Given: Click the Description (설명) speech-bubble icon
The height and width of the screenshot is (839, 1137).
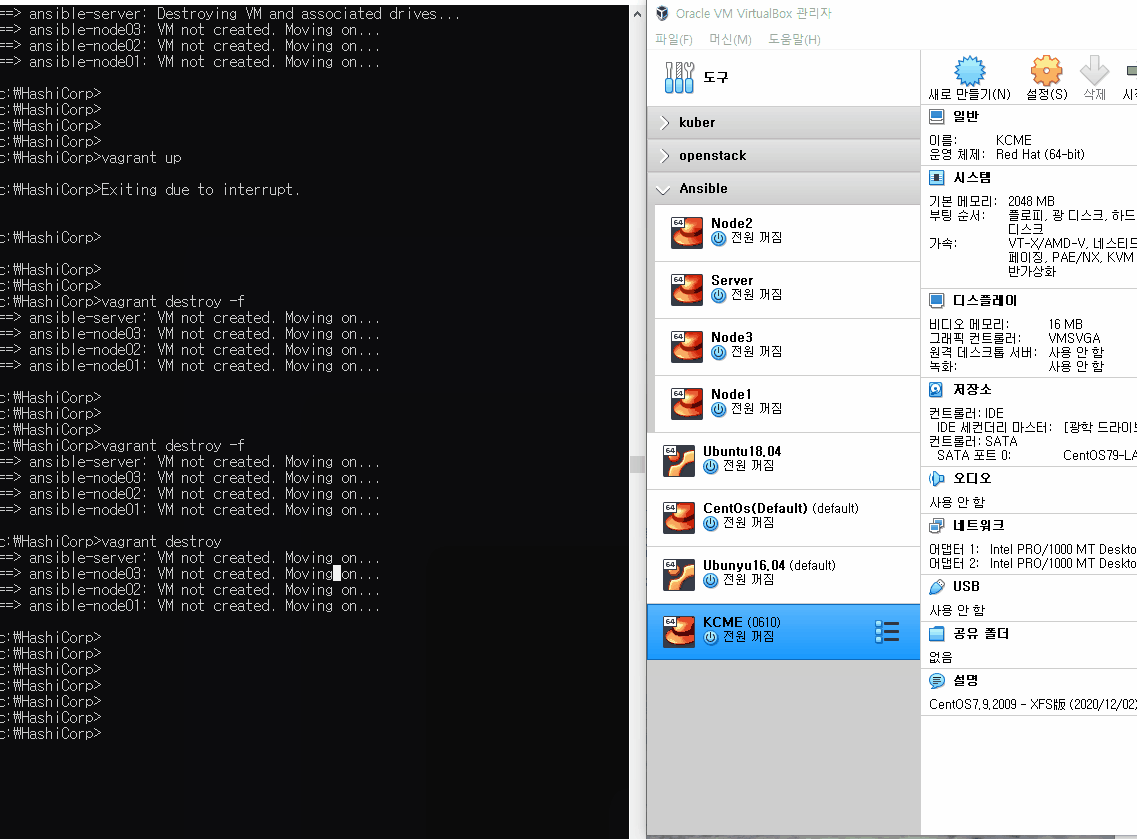Looking at the screenshot, I should [x=937, y=681].
